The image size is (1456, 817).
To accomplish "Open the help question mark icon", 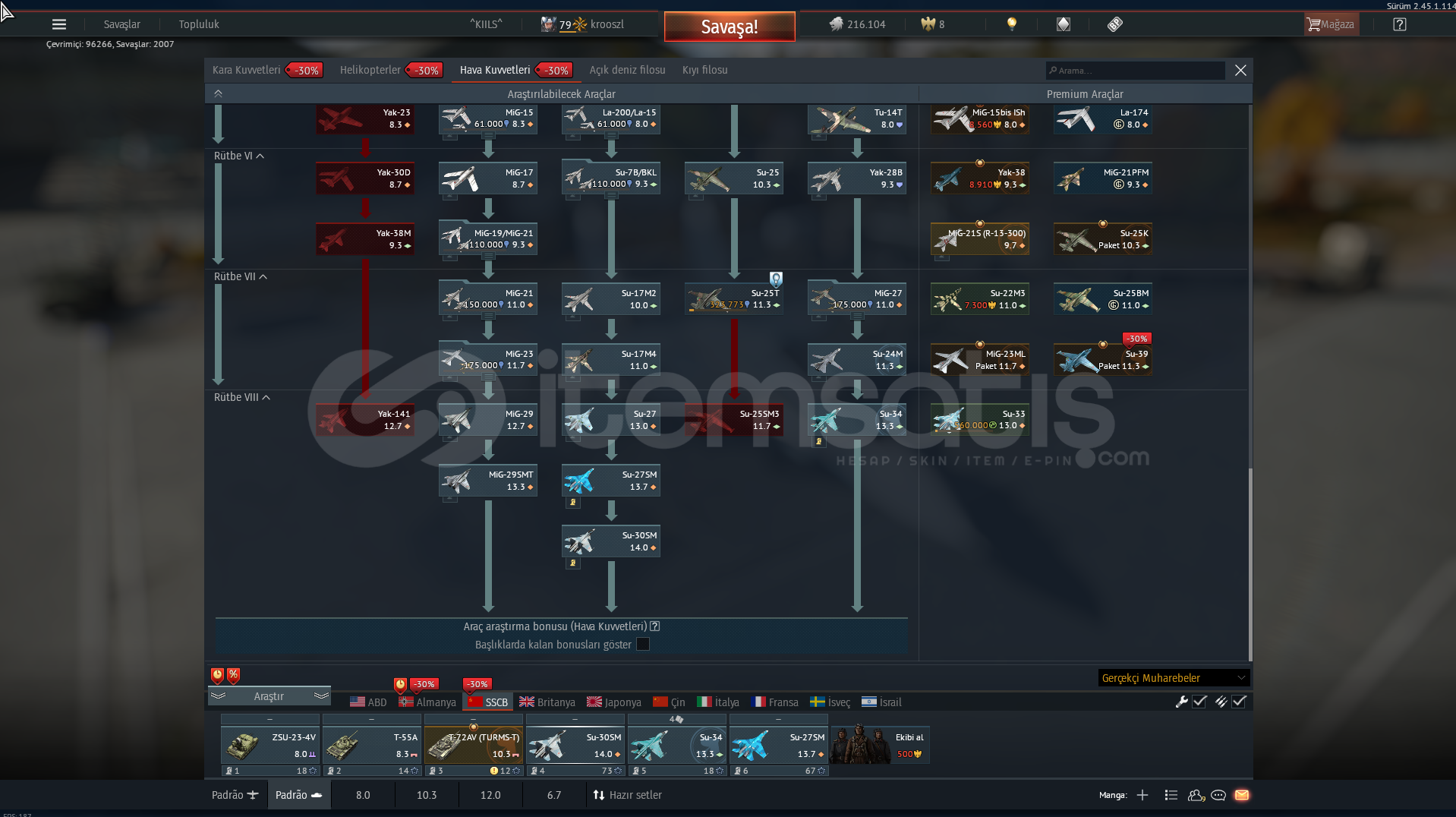I will click(x=1399, y=24).
